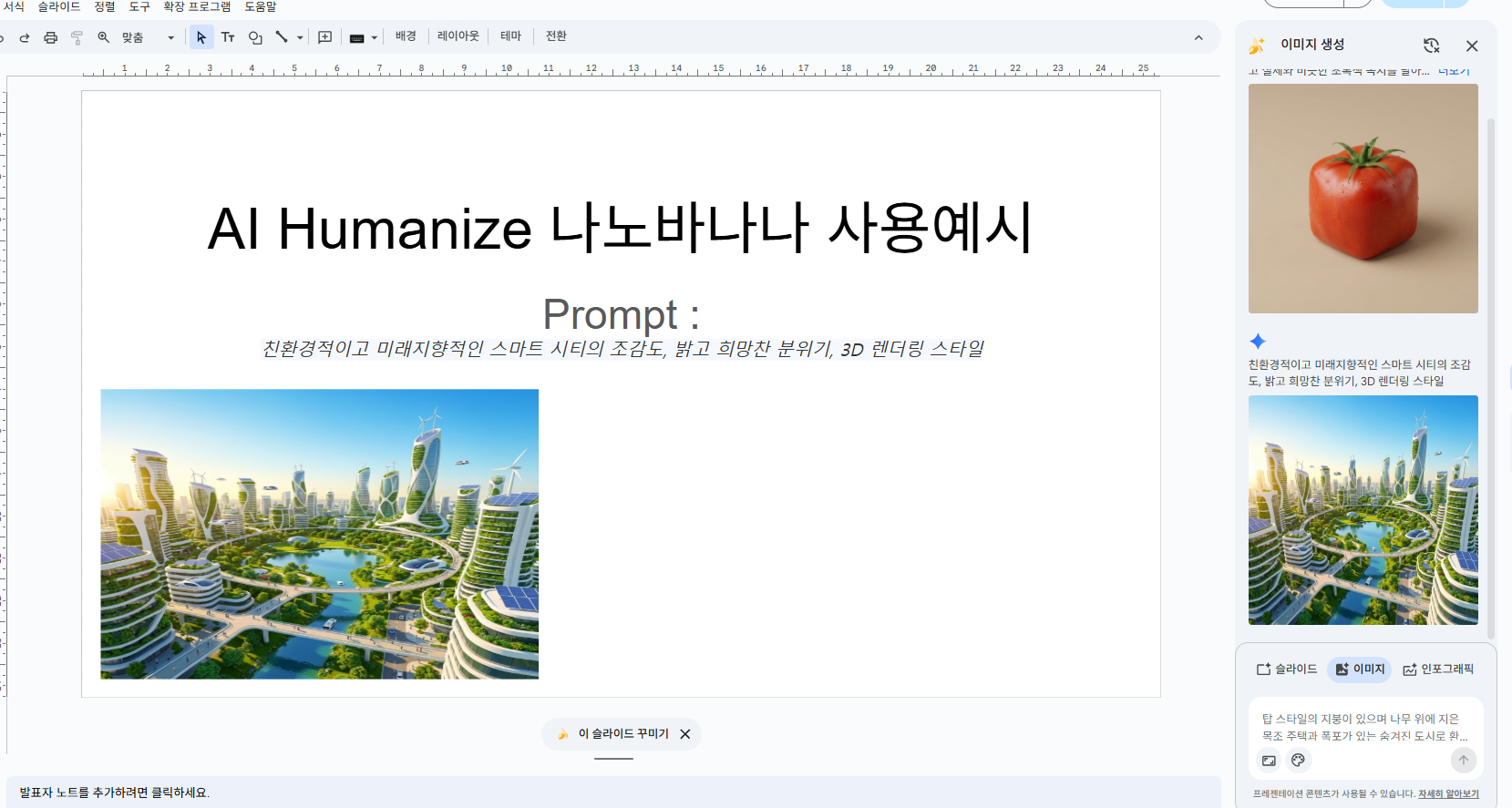Dismiss the 이 슬라이드 꾸미기 chip with X
Image resolution: width=1512 pixels, height=808 pixels.
click(x=685, y=734)
